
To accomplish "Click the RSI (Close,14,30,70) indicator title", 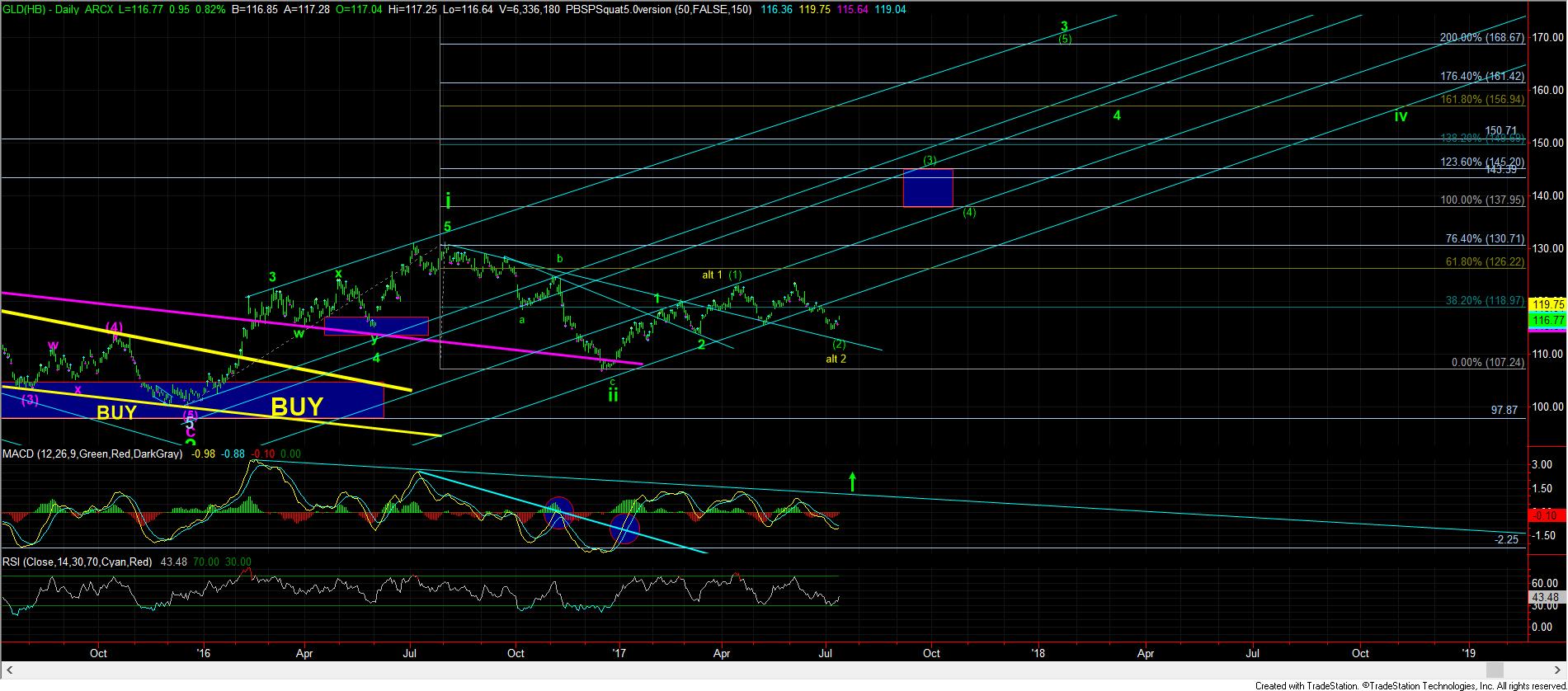I will [x=78, y=562].
